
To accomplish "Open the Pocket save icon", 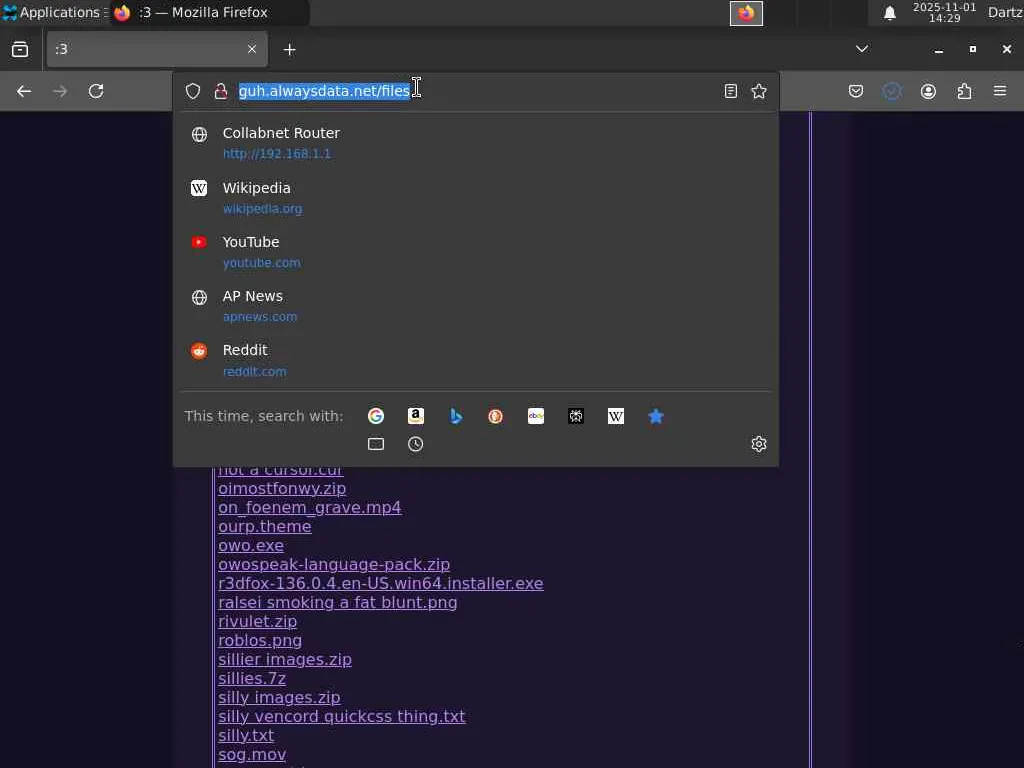I will tap(856, 91).
